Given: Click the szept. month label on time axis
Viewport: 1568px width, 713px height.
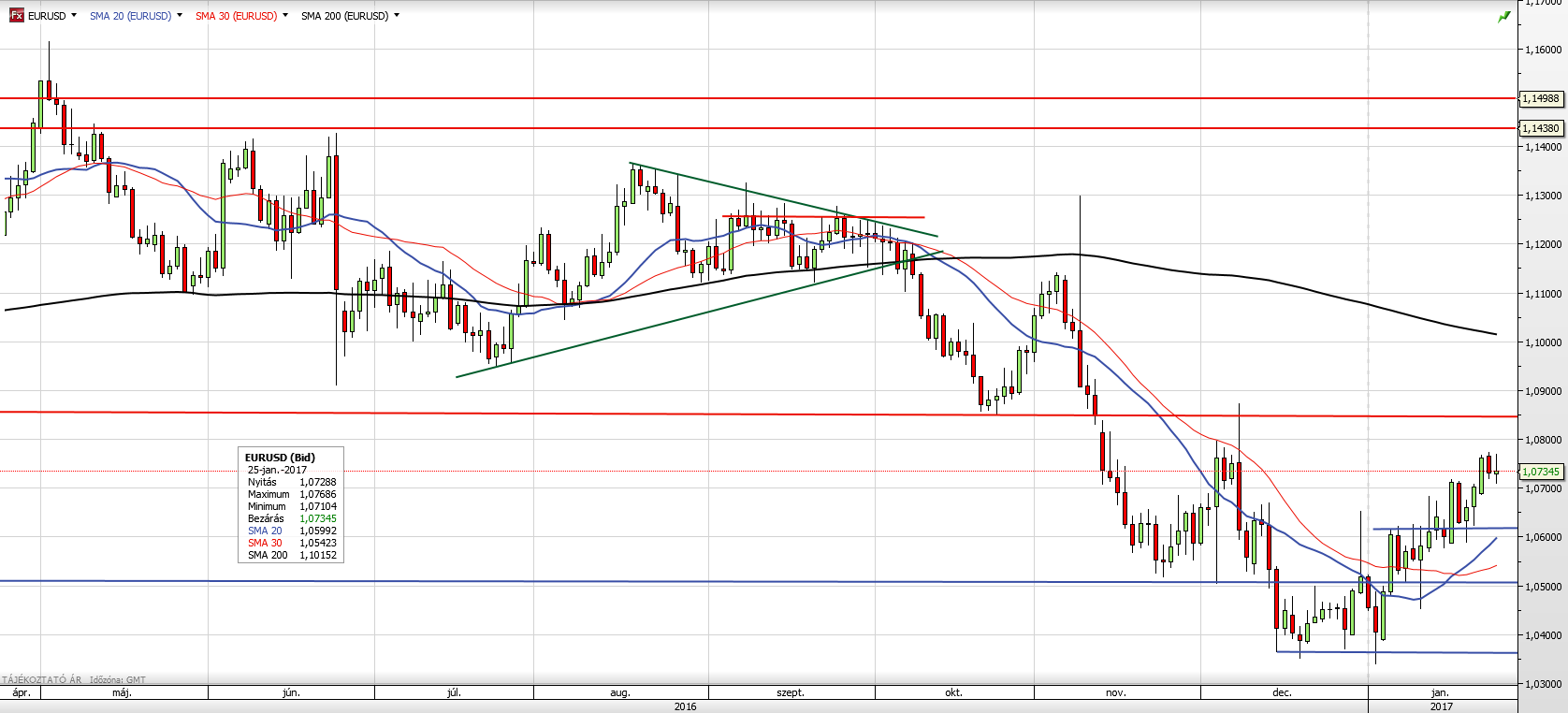Looking at the screenshot, I should point(791,692).
